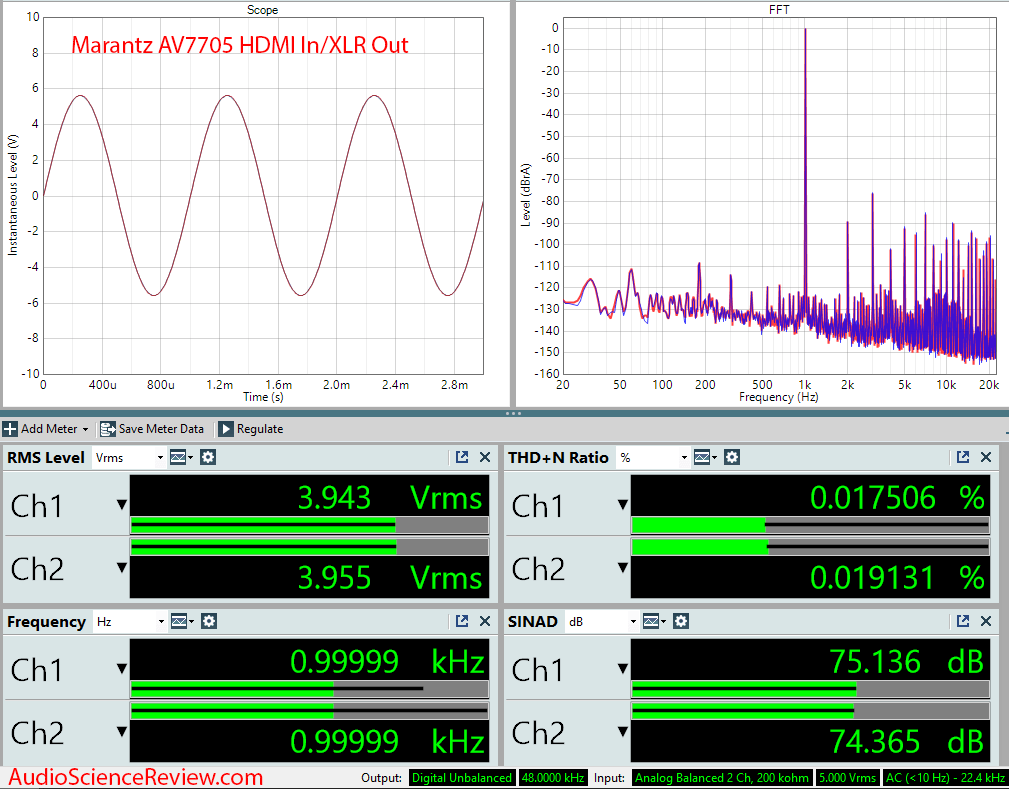The height and width of the screenshot is (789, 1009).
Task: Click RMS Ch1 reading 3.943 Vrms
Action: pos(390,497)
